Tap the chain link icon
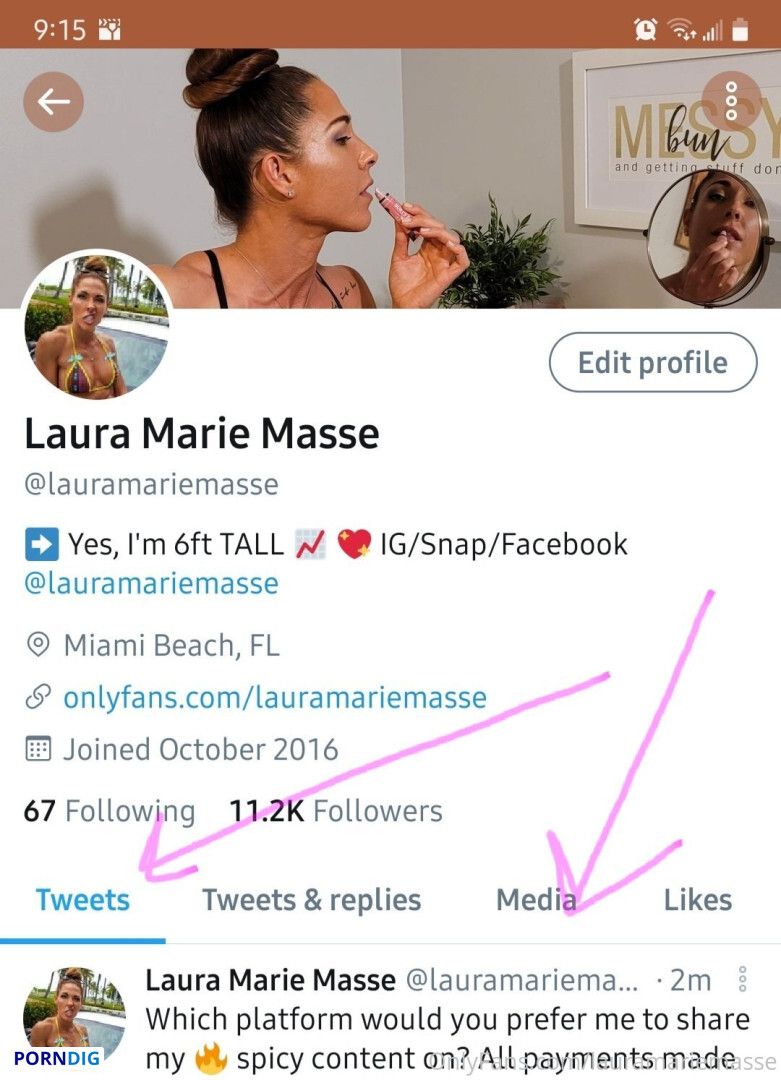The image size is (781, 1080). pyautogui.click(x=38, y=696)
